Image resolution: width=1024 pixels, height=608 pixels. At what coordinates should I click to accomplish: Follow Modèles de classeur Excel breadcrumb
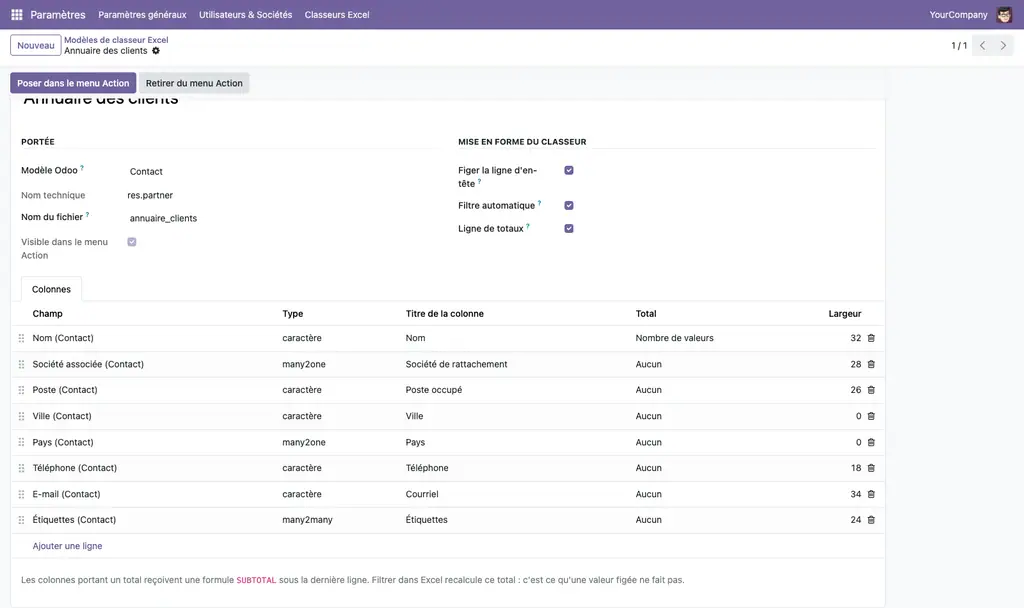click(x=116, y=40)
